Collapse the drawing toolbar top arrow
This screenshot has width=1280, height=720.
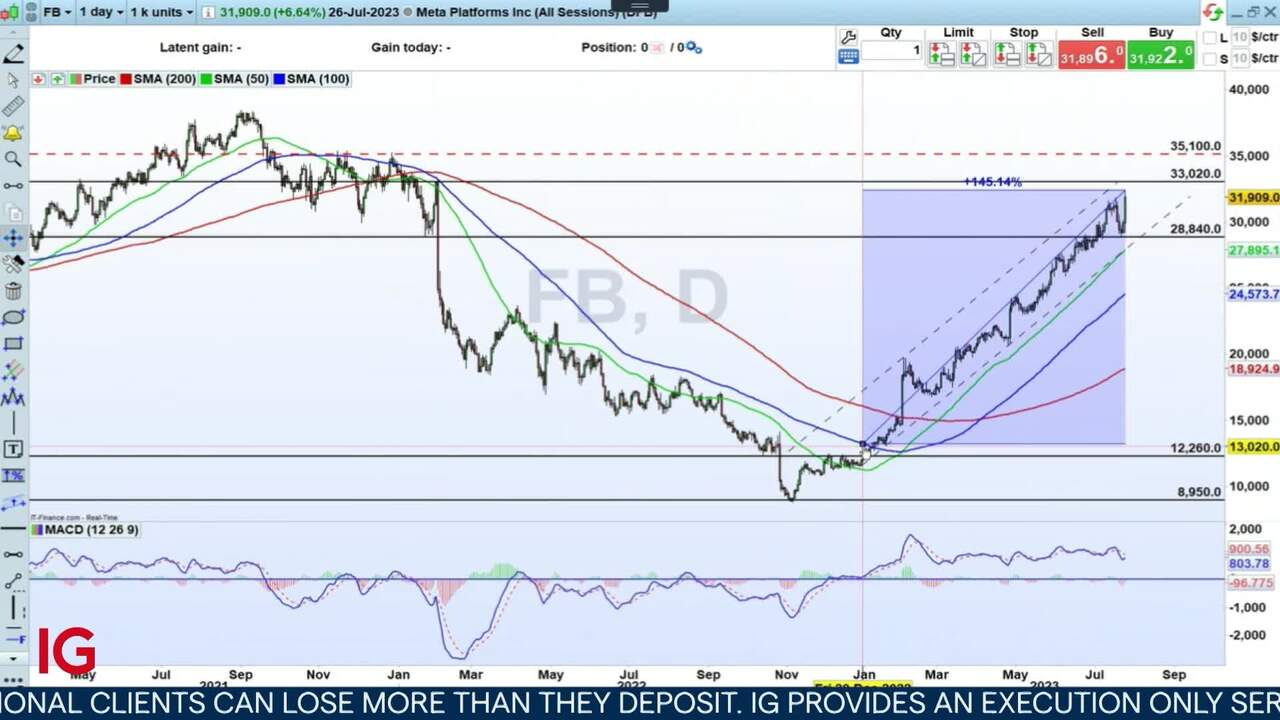[x=13, y=32]
